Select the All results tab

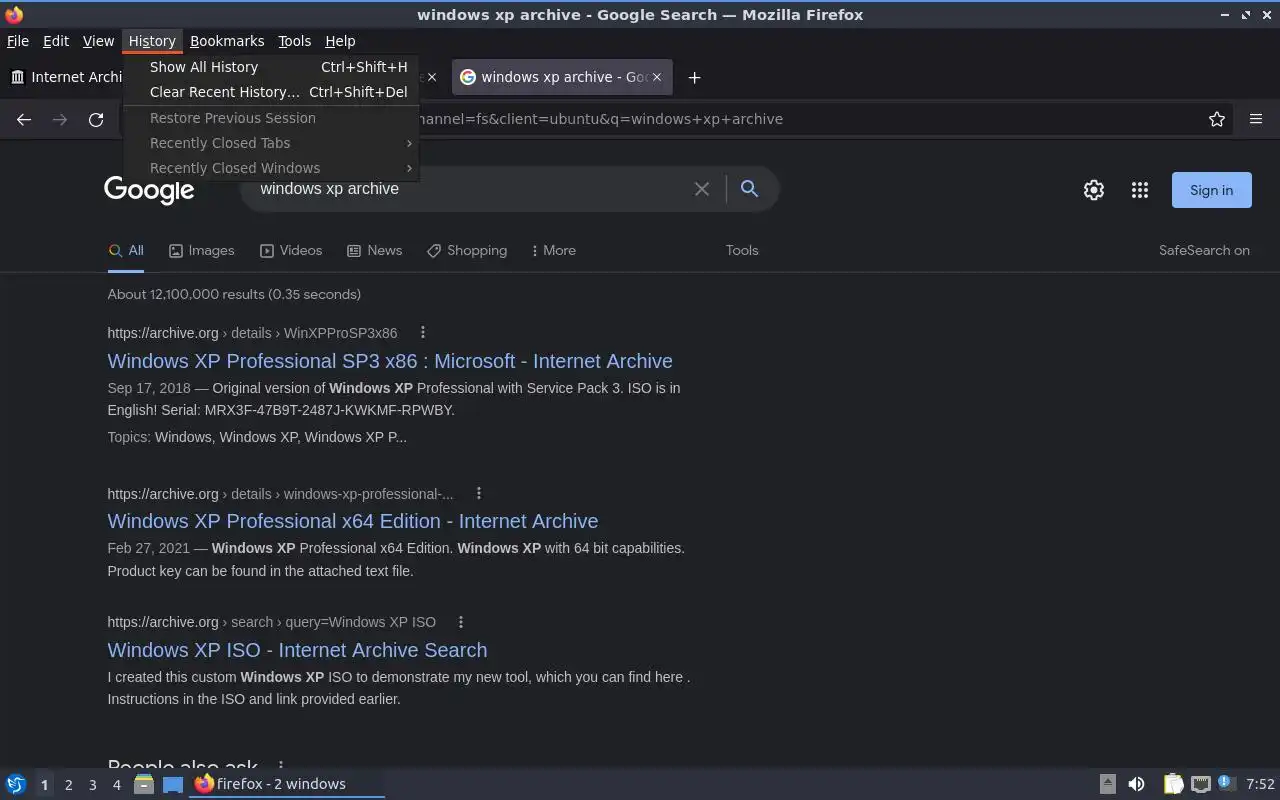tap(126, 250)
